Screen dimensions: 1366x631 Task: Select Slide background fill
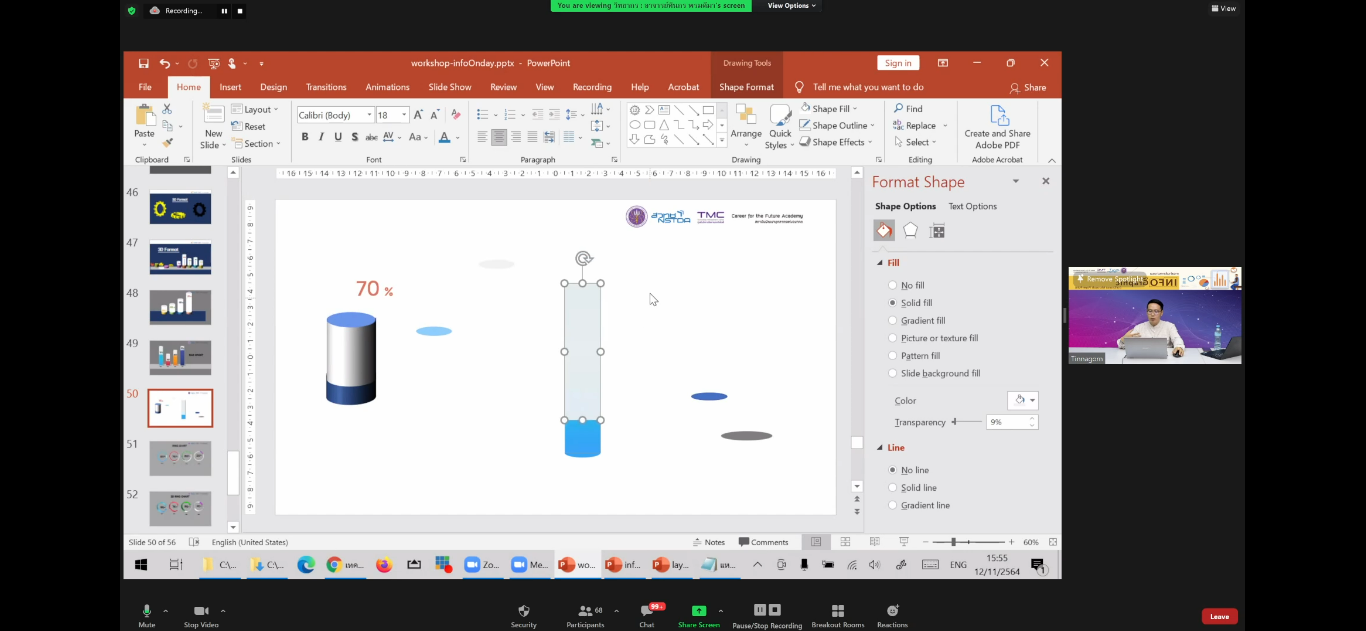[934, 373]
